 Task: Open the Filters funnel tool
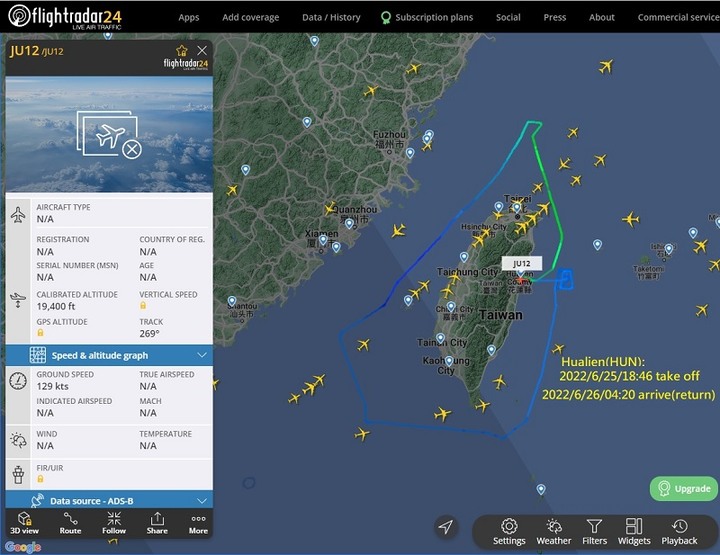pyautogui.click(x=594, y=532)
